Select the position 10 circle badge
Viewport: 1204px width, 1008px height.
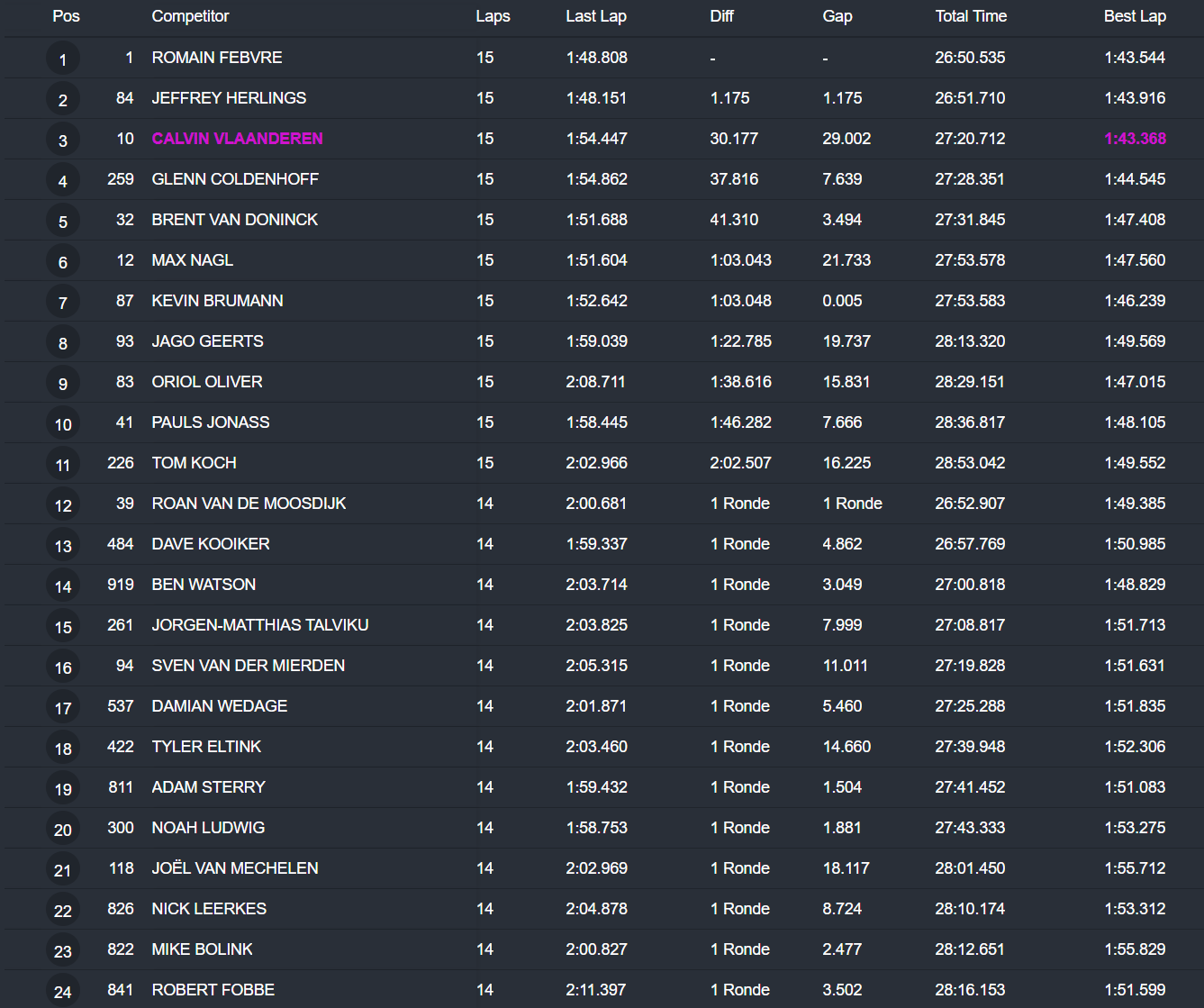pyautogui.click(x=63, y=424)
